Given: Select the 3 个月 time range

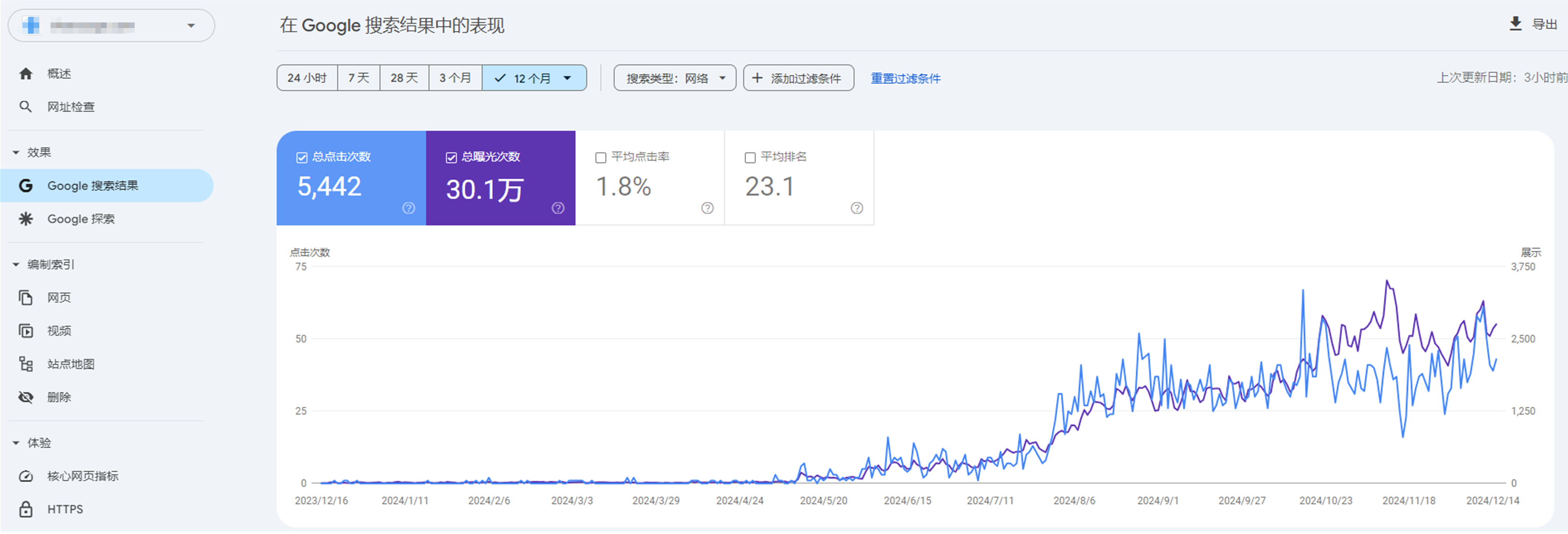Looking at the screenshot, I should [x=455, y=78].
